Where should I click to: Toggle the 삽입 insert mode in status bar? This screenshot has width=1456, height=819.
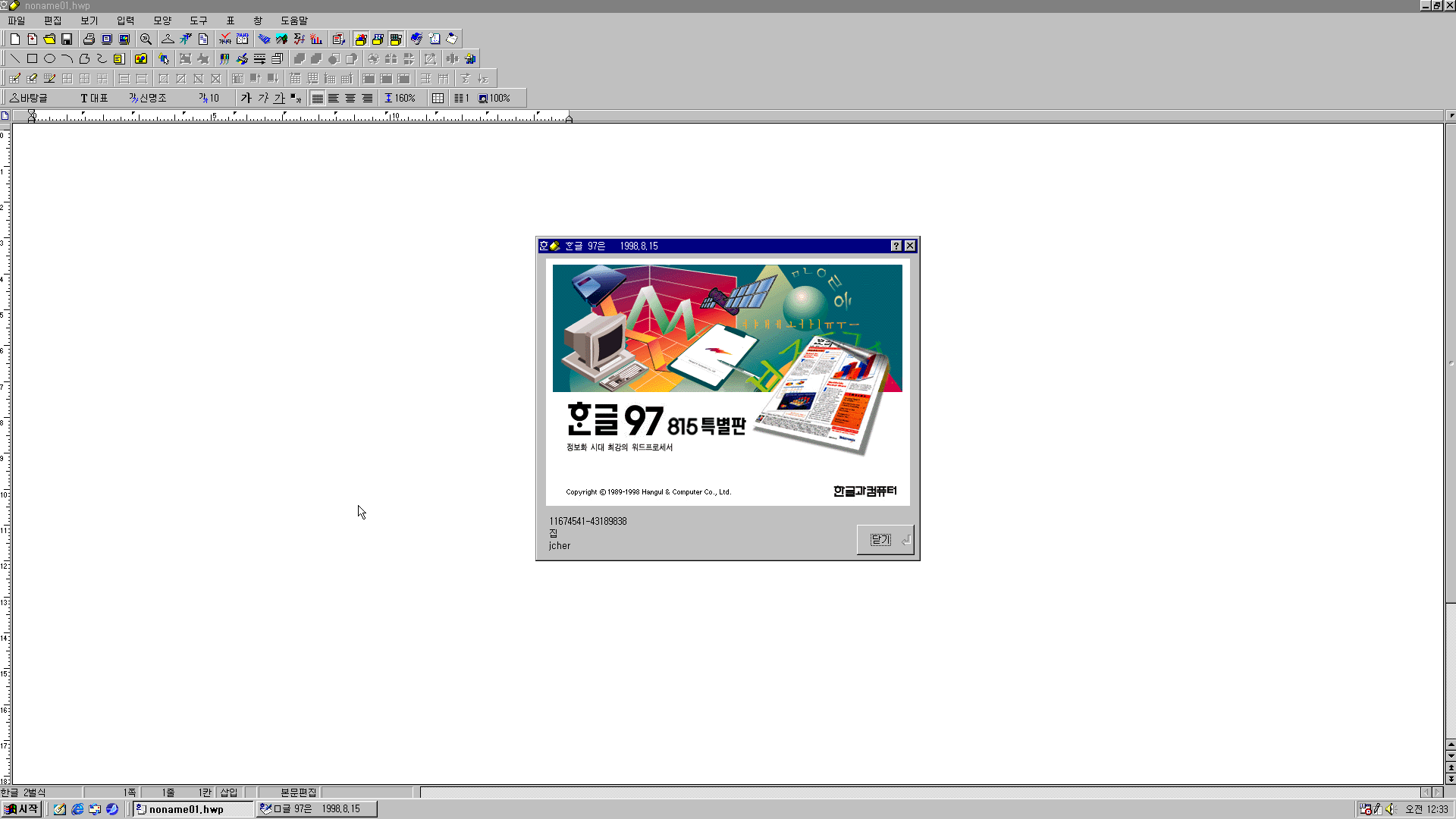click(229, 792)
